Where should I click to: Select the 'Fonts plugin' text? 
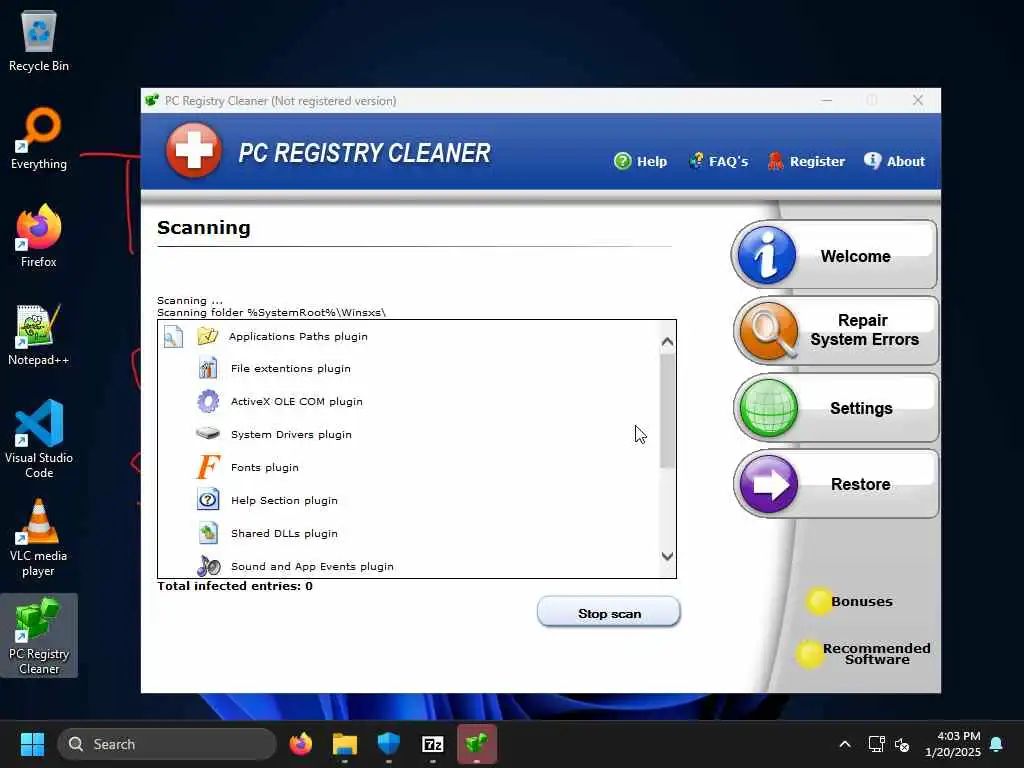click(x=264, y=468)
